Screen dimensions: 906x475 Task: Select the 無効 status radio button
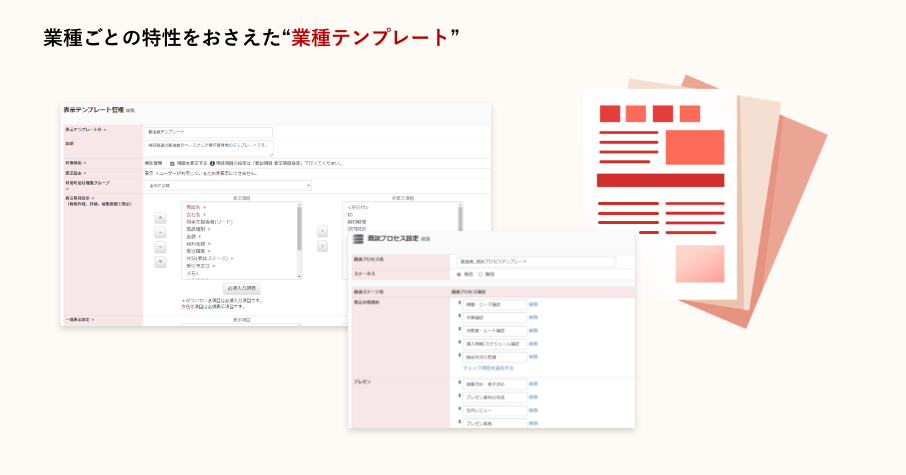(479, 274)
